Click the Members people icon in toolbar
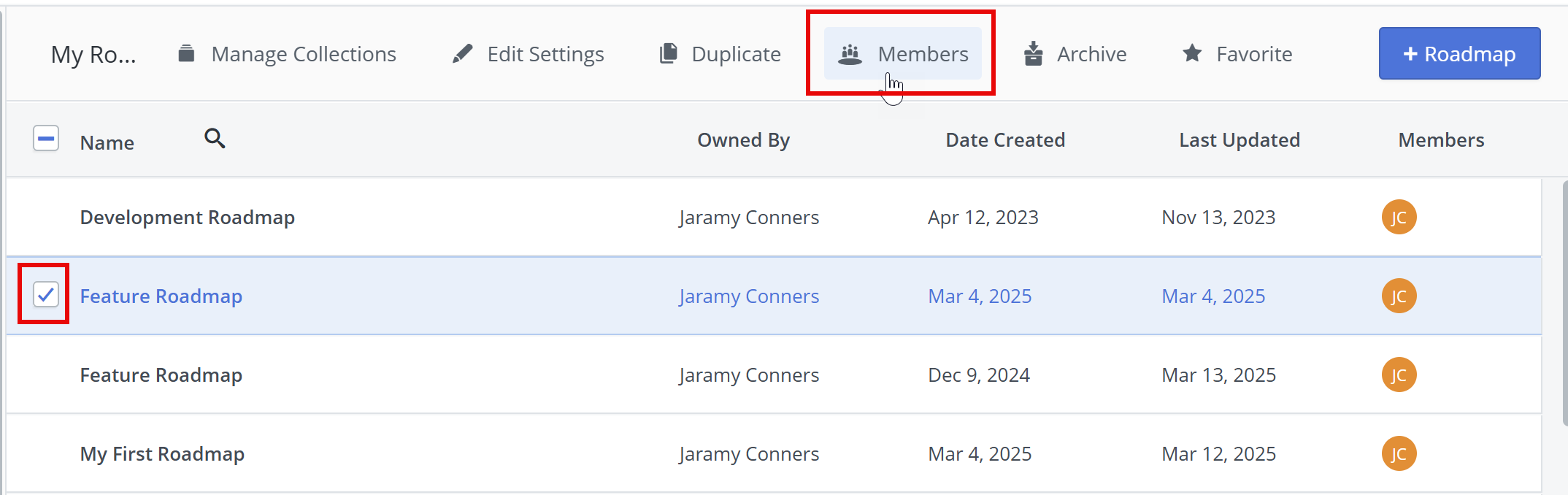The width and height of the screenshot is (1568, 495). (850, 54)
